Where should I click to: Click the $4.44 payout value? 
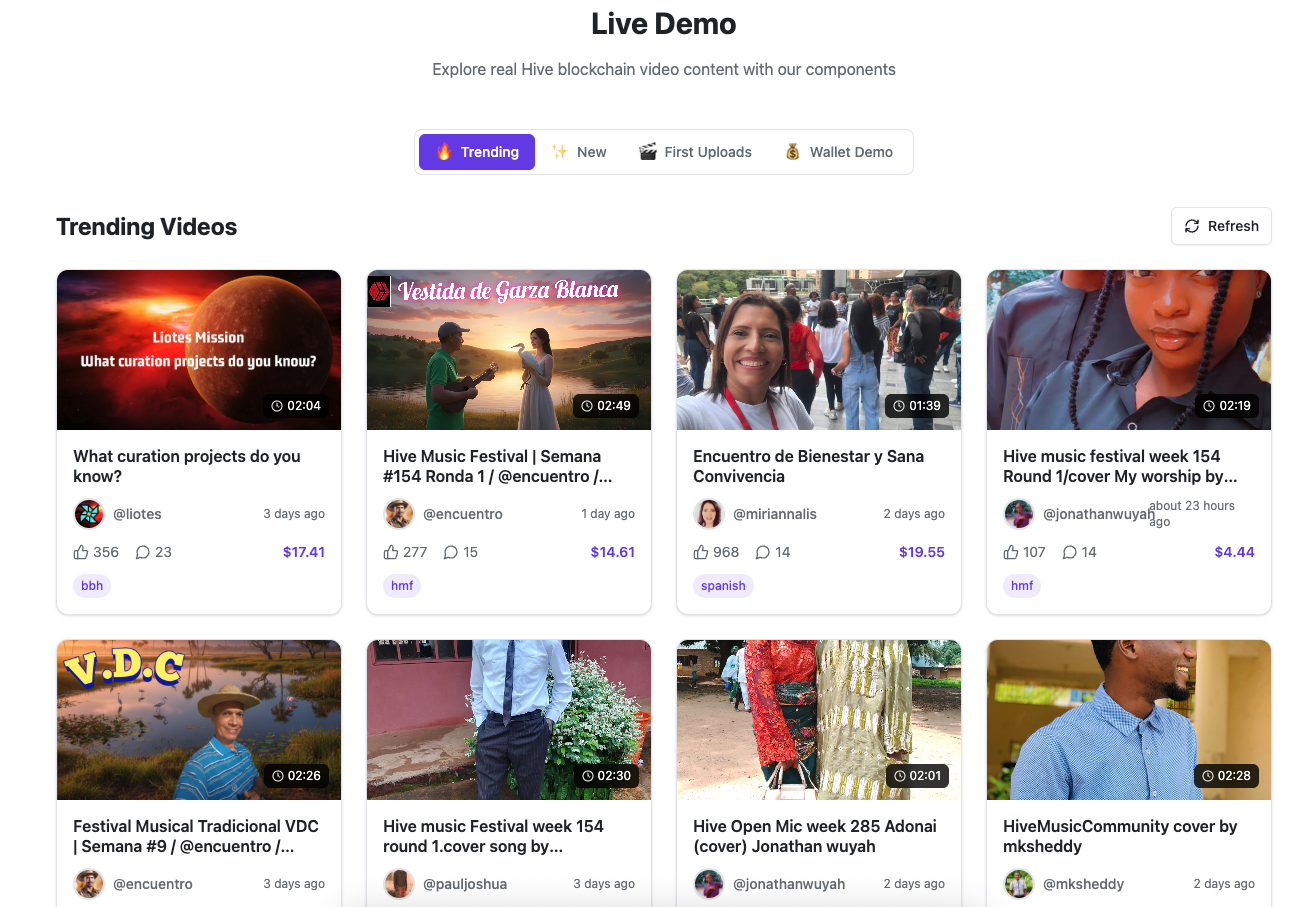[1235, 552]
